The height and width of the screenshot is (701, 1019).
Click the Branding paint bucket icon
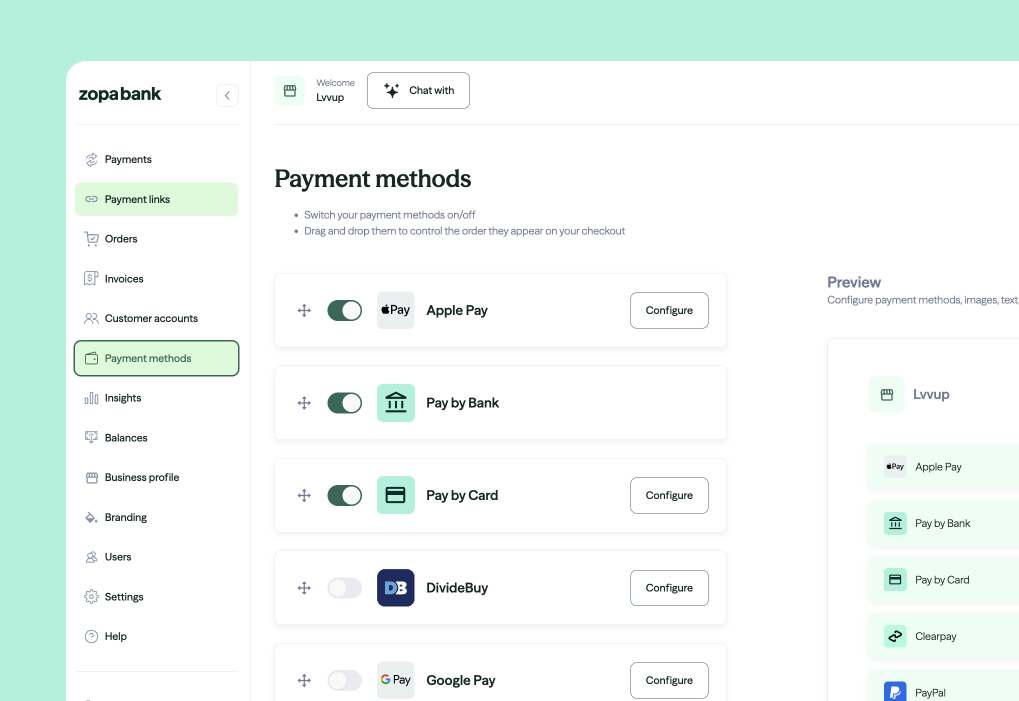click(x=92, y=518)
